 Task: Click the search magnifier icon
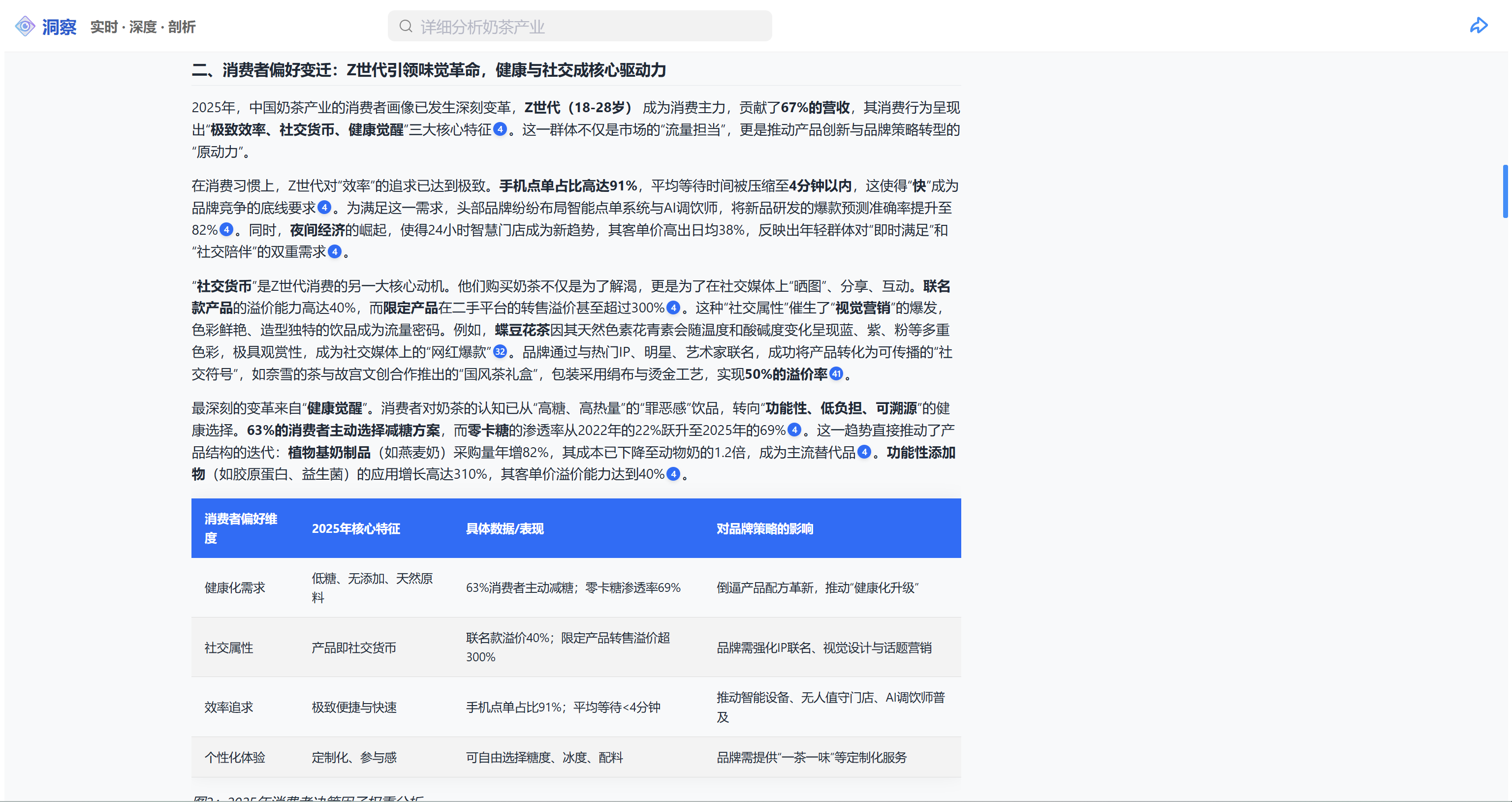pos(406,27)
